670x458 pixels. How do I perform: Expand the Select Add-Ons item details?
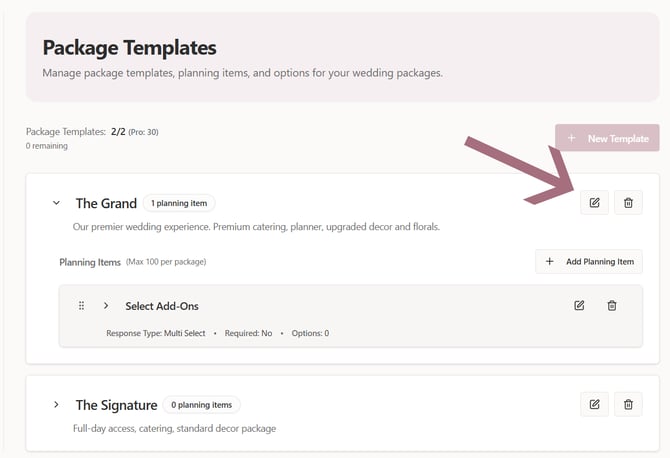point(106,305)
